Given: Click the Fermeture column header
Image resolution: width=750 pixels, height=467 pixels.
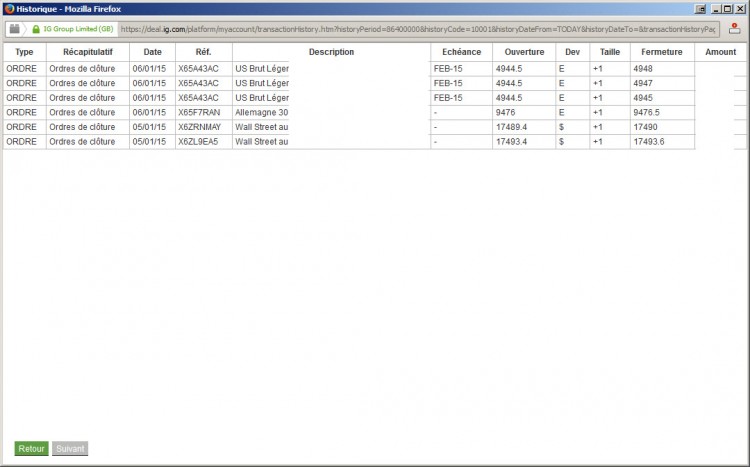Looking at the screenshot, I should (662, 52).
